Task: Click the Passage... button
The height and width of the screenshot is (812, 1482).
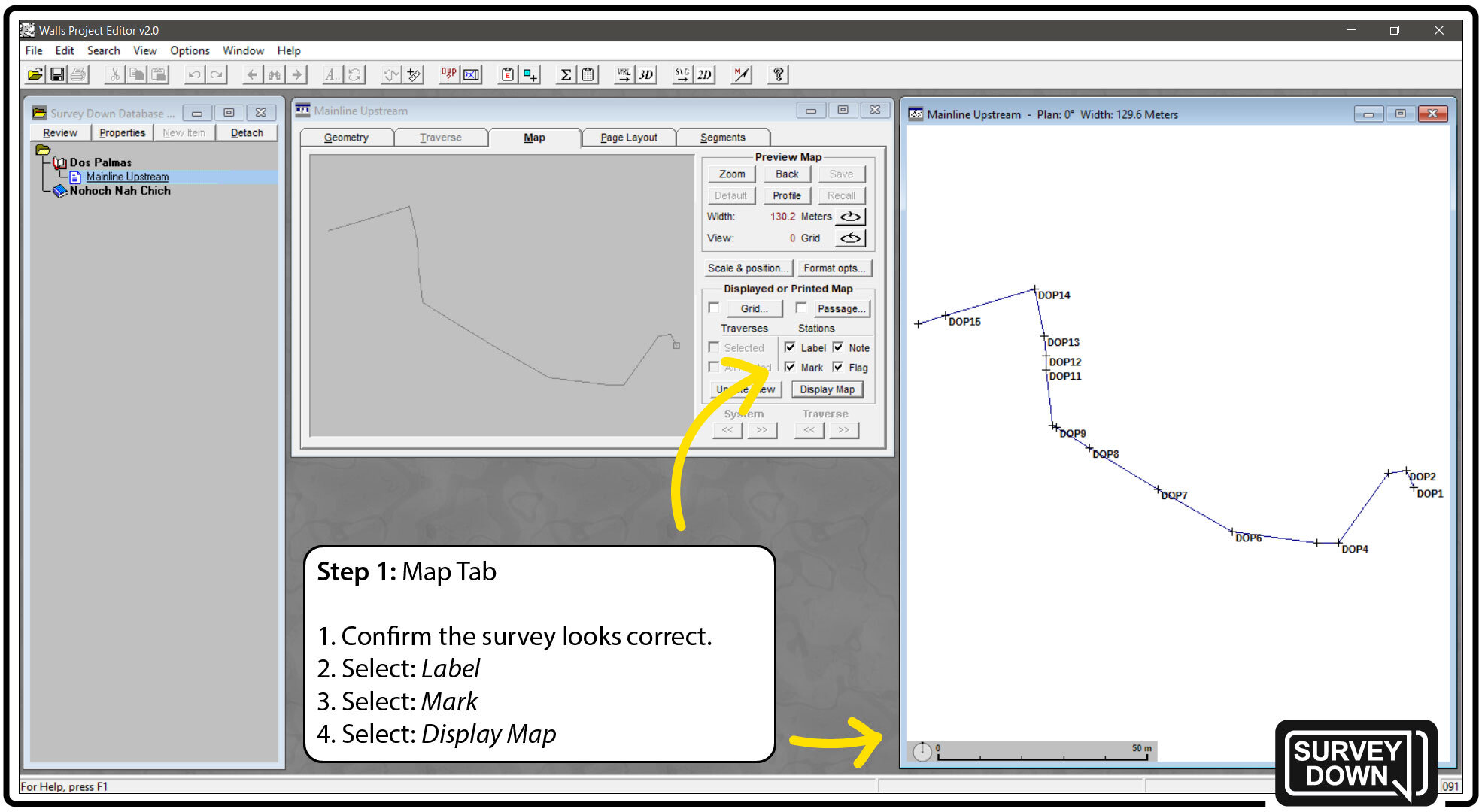Action: point(841,308)
